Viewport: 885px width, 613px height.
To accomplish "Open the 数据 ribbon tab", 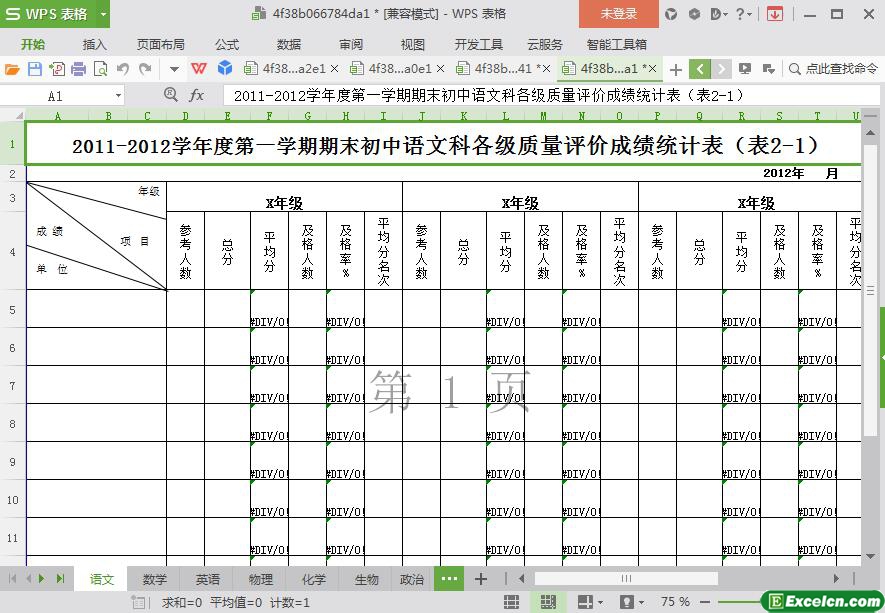I will (x=288, y=44).
